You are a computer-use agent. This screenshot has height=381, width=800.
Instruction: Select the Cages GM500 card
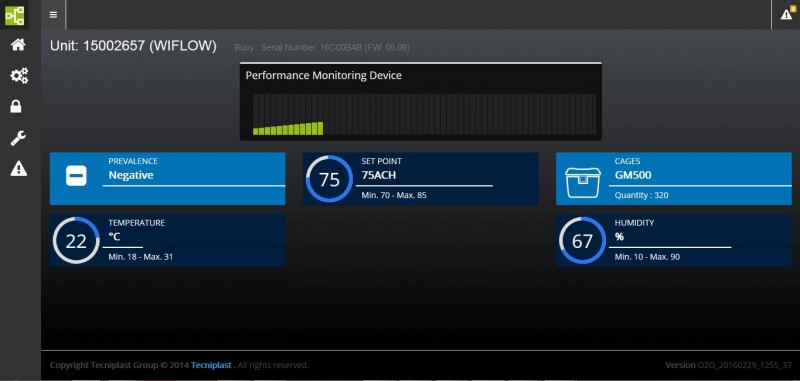click(673, 179)
